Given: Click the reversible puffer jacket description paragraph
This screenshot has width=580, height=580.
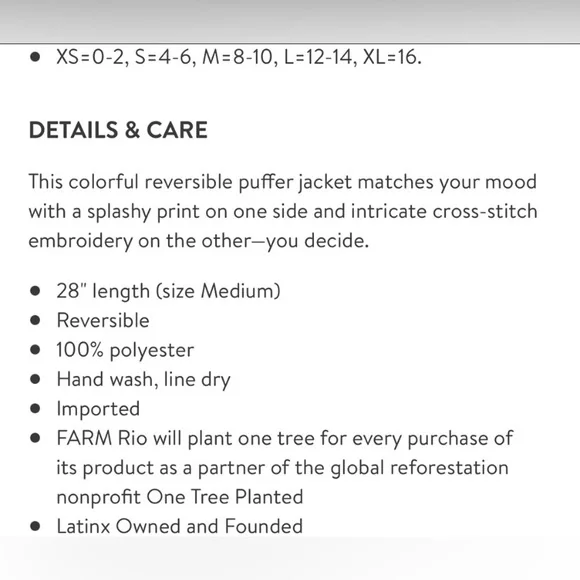Looking at the screenshot, I should 283,211.
